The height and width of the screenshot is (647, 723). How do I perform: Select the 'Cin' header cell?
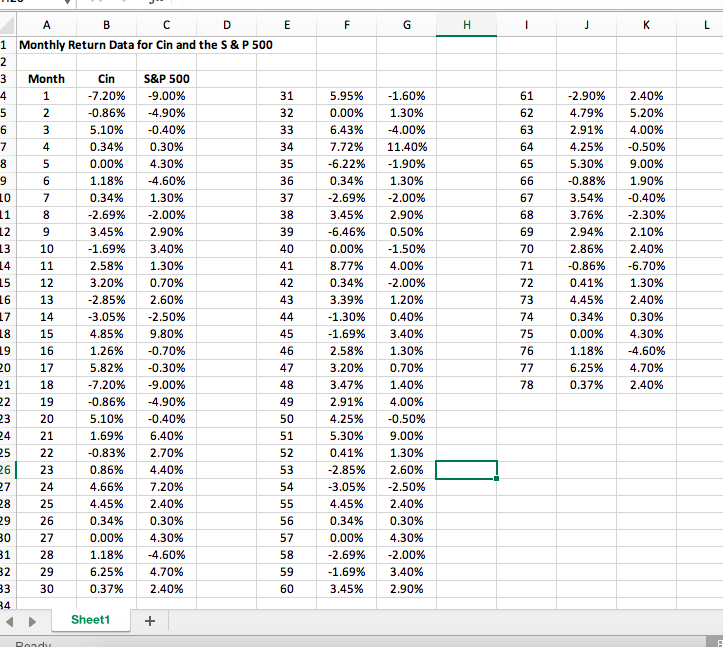click(x=107, y=79)
